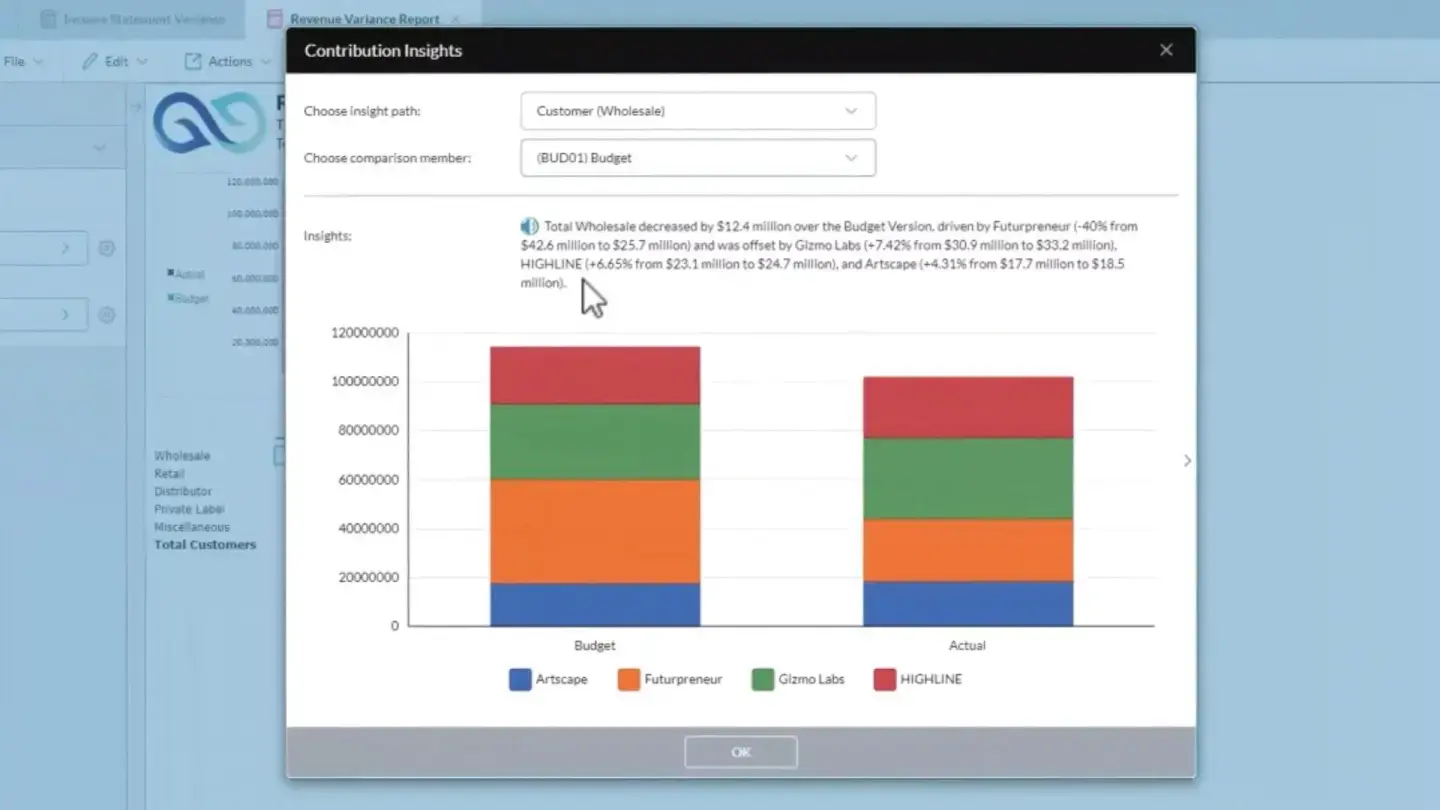The height and width of the screenshot is (810, 1440).
Task: Click the pencil icon beside Edit
Action: click(89, 61)
